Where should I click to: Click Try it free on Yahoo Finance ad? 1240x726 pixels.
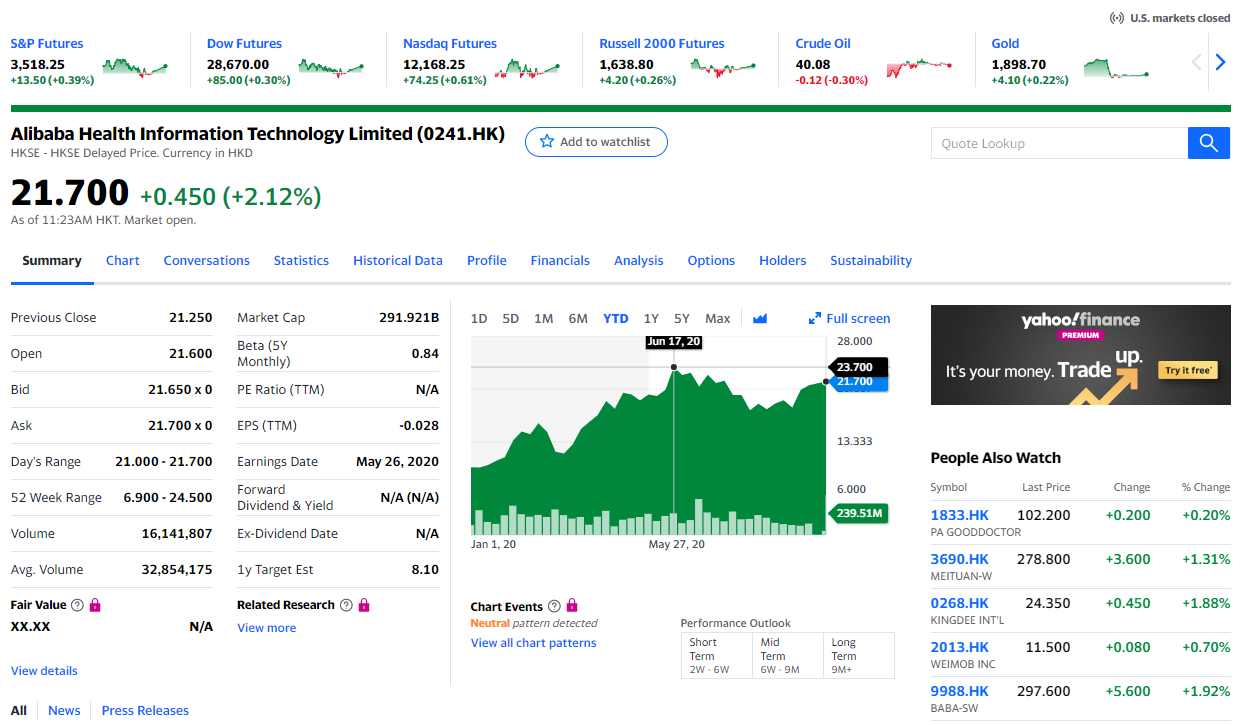coord(1188,370)
